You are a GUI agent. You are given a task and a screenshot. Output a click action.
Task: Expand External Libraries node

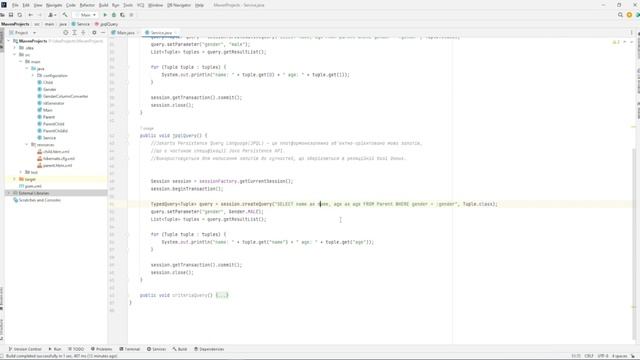click(x=9, y=193)
